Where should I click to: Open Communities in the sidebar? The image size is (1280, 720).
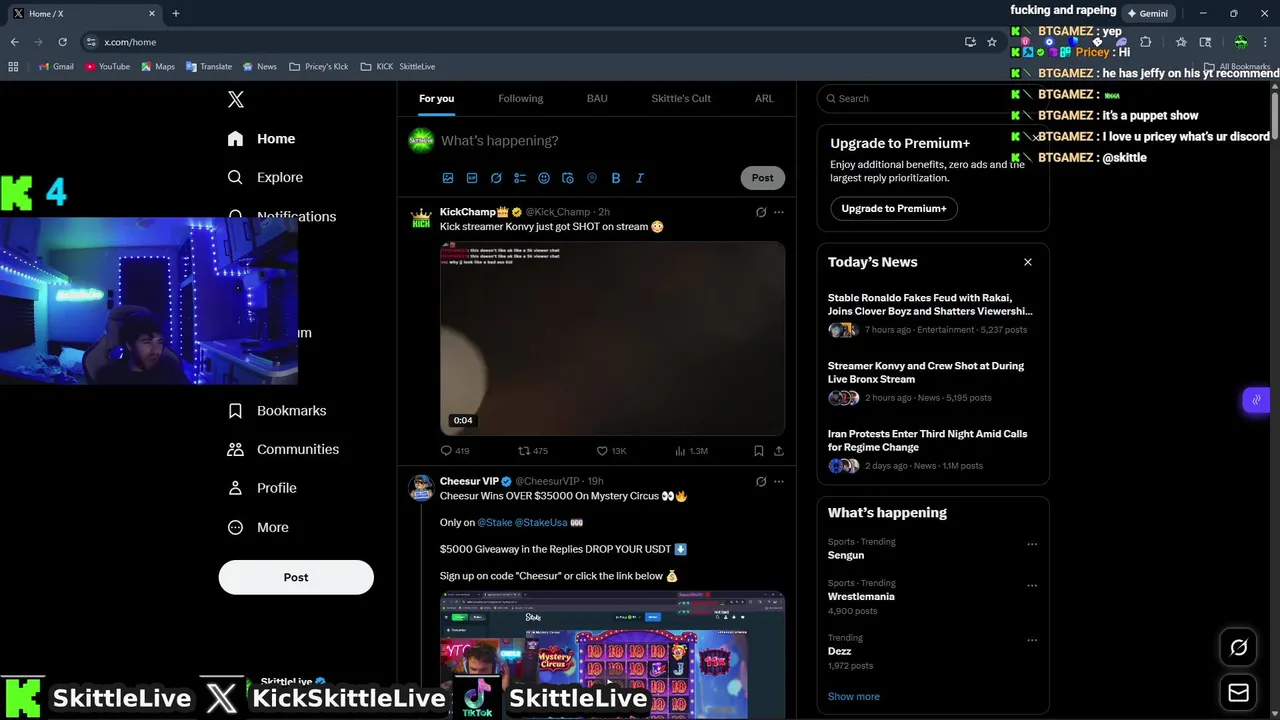(x=283, y=449)
